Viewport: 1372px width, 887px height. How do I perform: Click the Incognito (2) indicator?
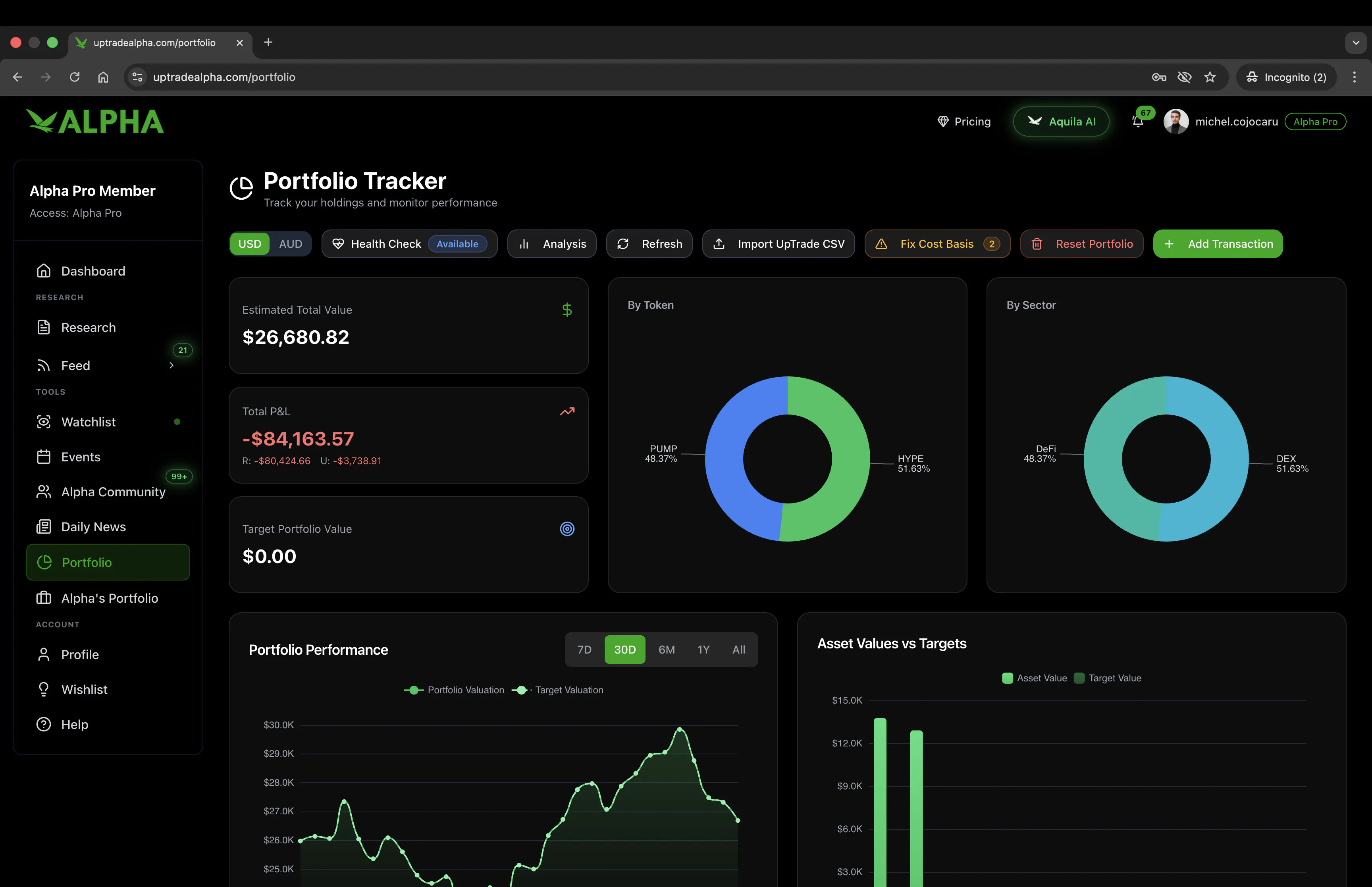click(x=1286, y=77)
